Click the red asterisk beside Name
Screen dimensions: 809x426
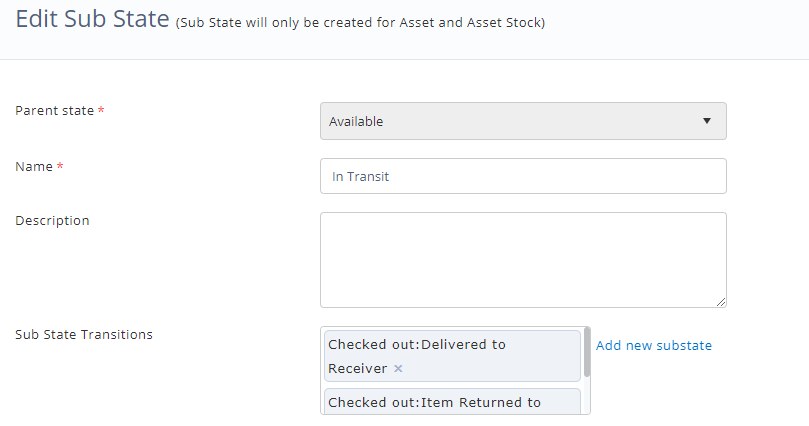tap(61, 167)
